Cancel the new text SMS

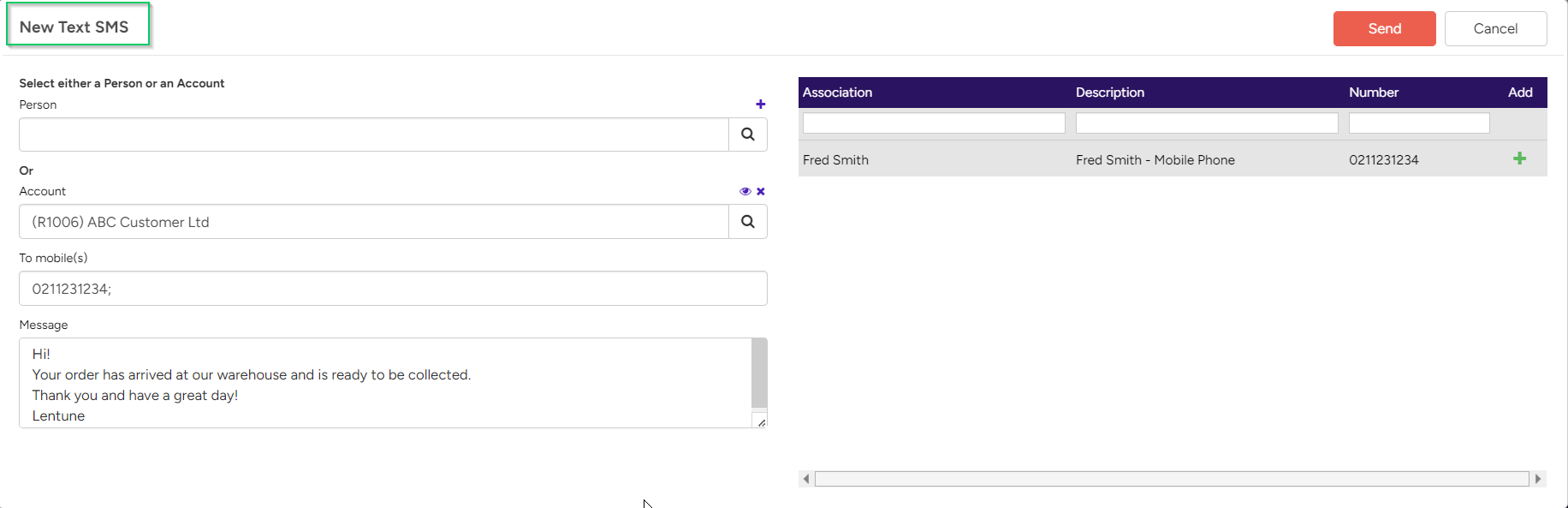[1495, 28]
